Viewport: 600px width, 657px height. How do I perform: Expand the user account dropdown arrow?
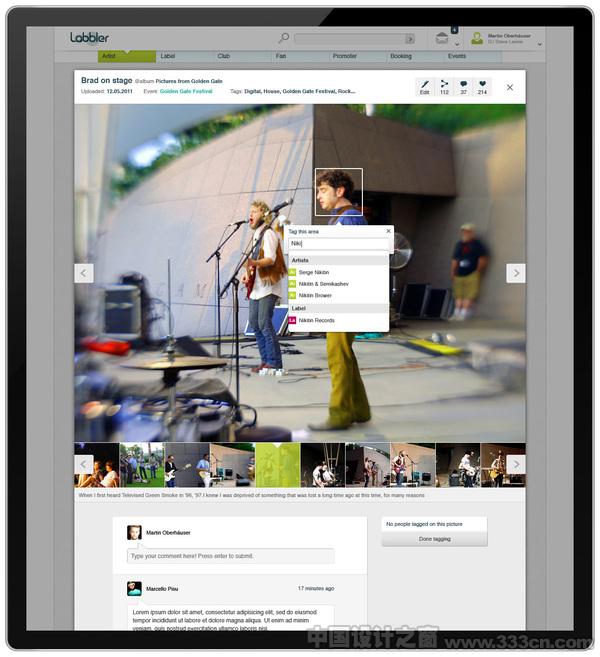coord(540,44)
